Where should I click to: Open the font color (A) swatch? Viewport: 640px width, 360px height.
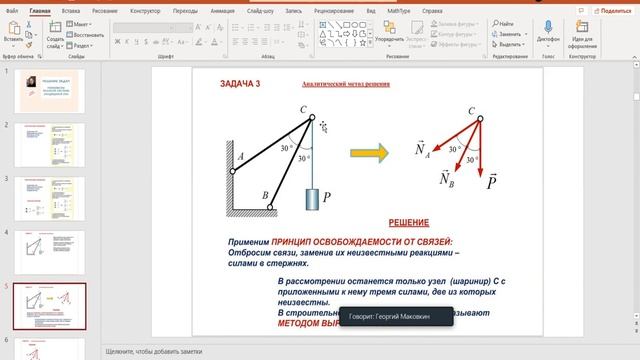(x=214, y=42)
